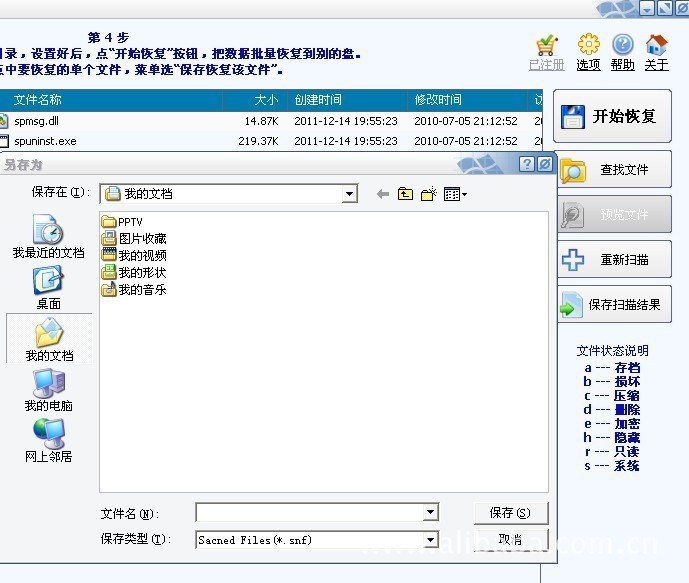Click the 取消 button
689x583 pixels.
pos(511,539)
